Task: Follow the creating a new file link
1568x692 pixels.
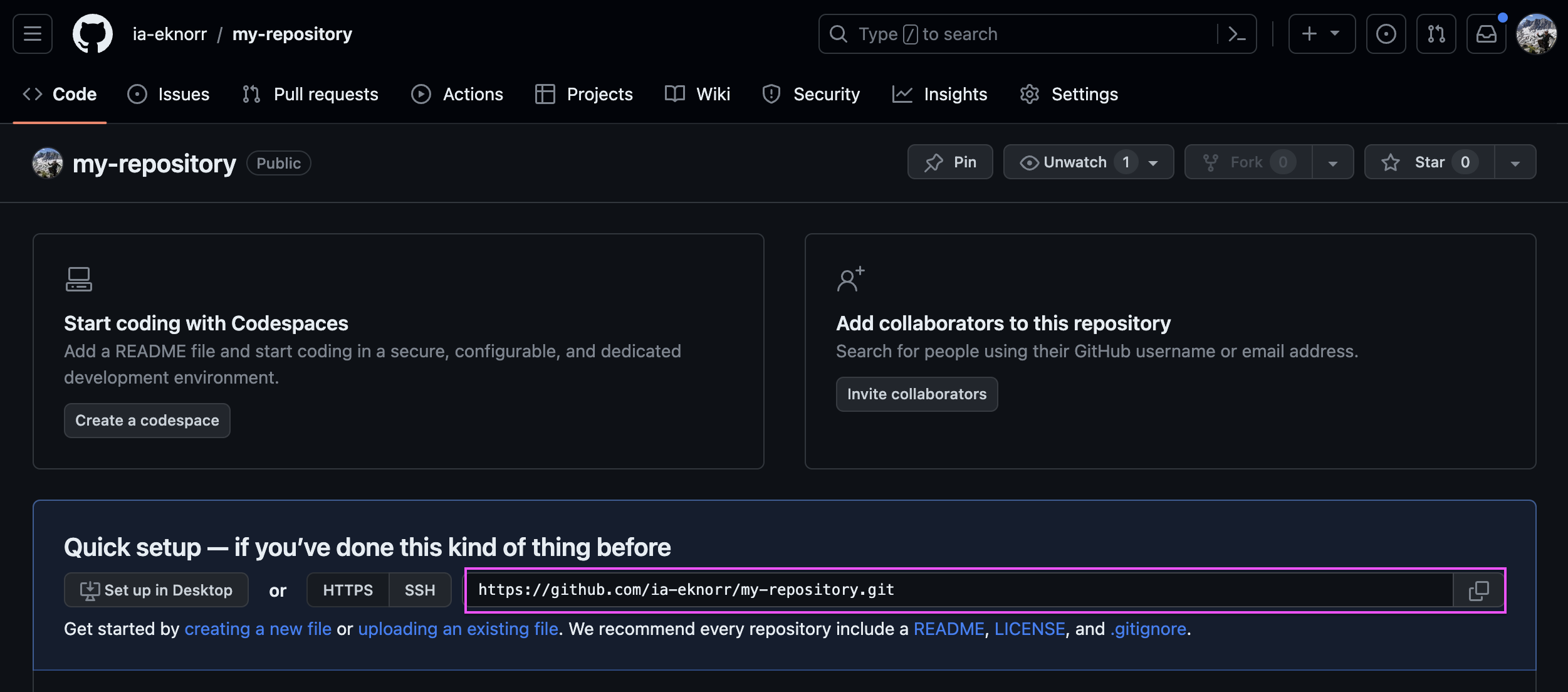Action: (258, 629)
